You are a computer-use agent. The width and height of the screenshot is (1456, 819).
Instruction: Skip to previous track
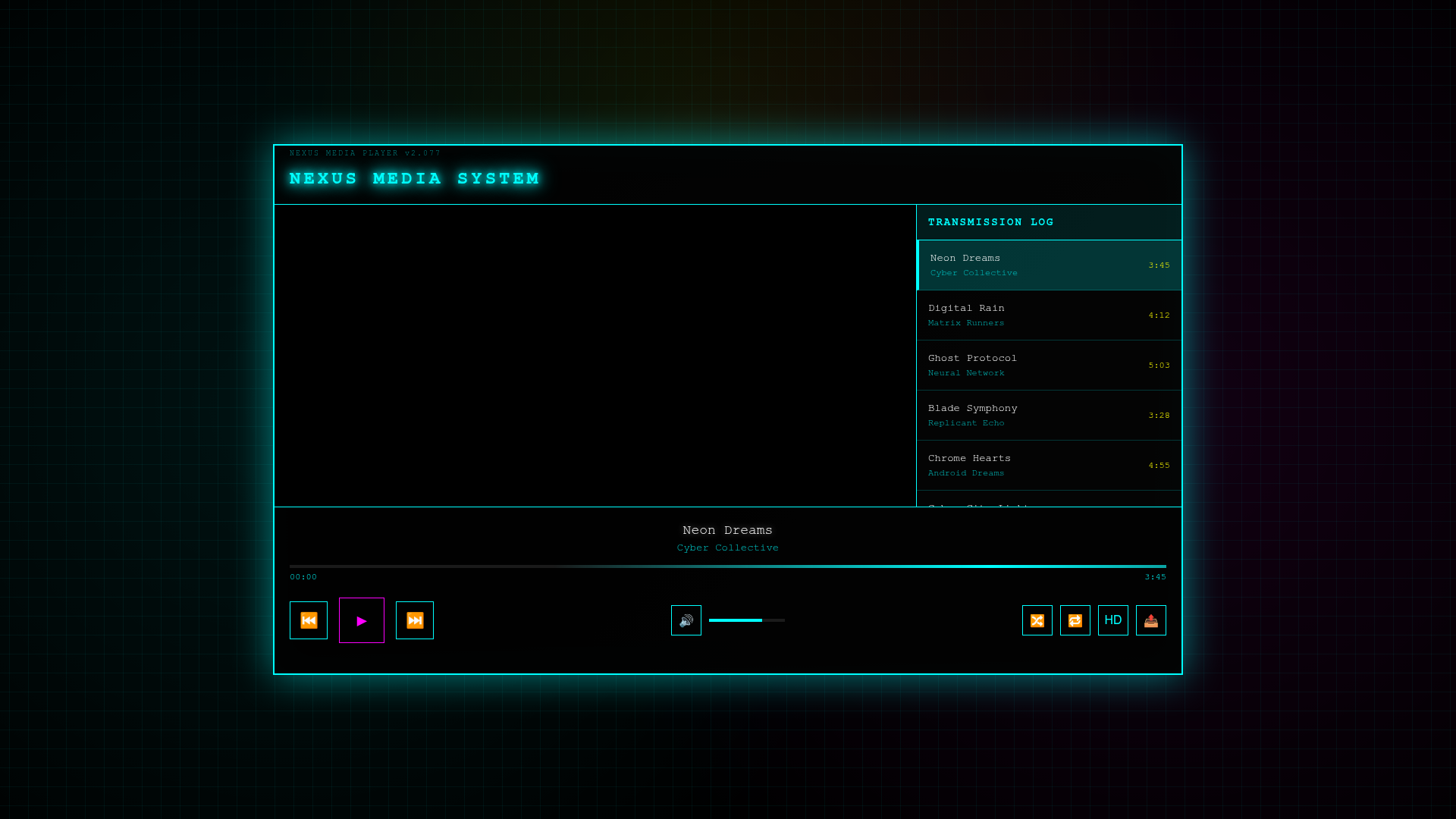point(308,620)
